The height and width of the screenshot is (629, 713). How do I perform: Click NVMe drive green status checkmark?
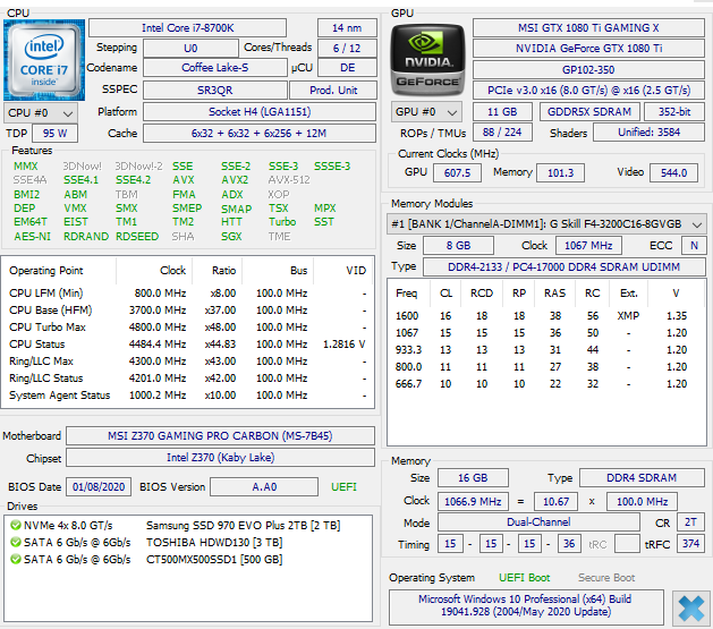[15, 525]
